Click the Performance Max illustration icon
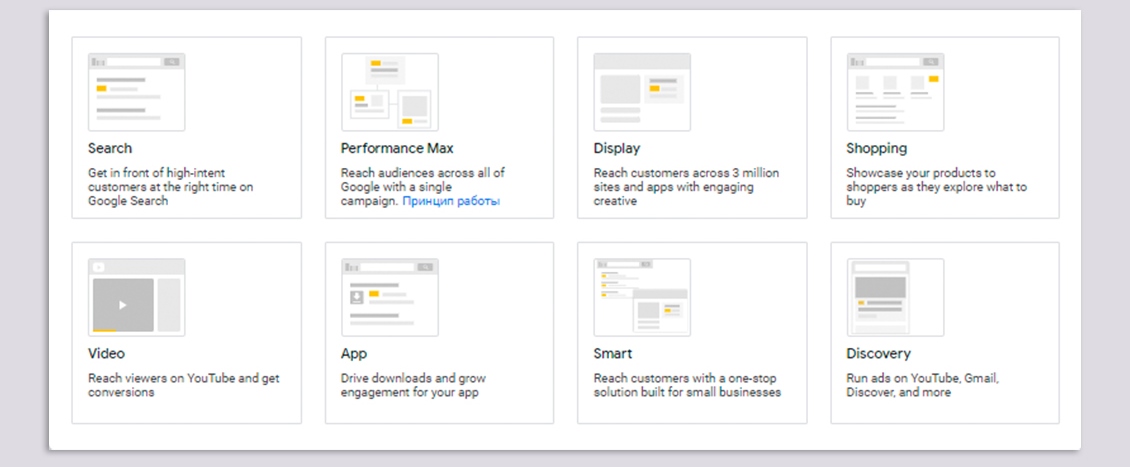Viewport: 1130px width, 467px height. 389,92
